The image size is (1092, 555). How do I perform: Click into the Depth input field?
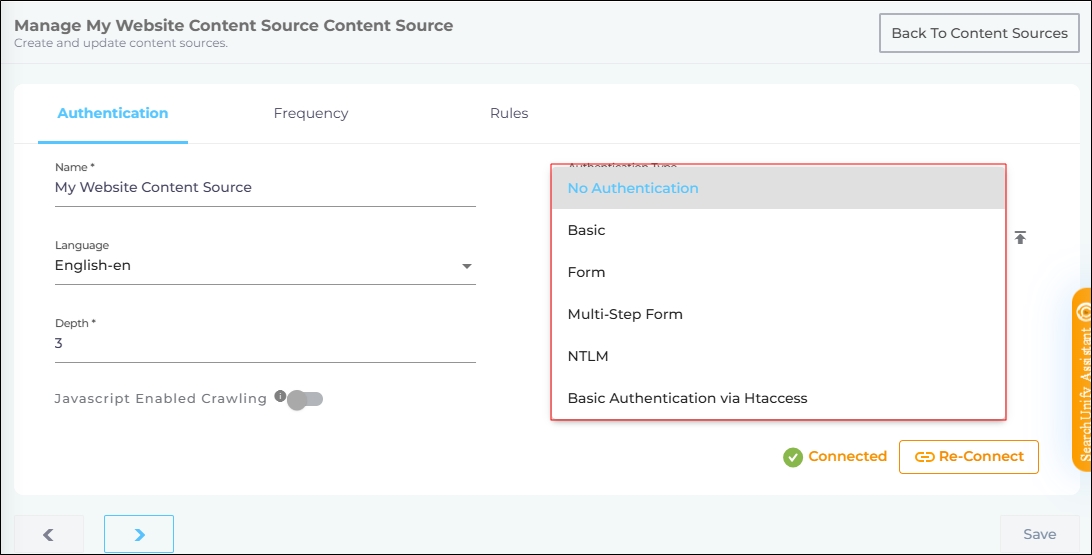point(265,343)
